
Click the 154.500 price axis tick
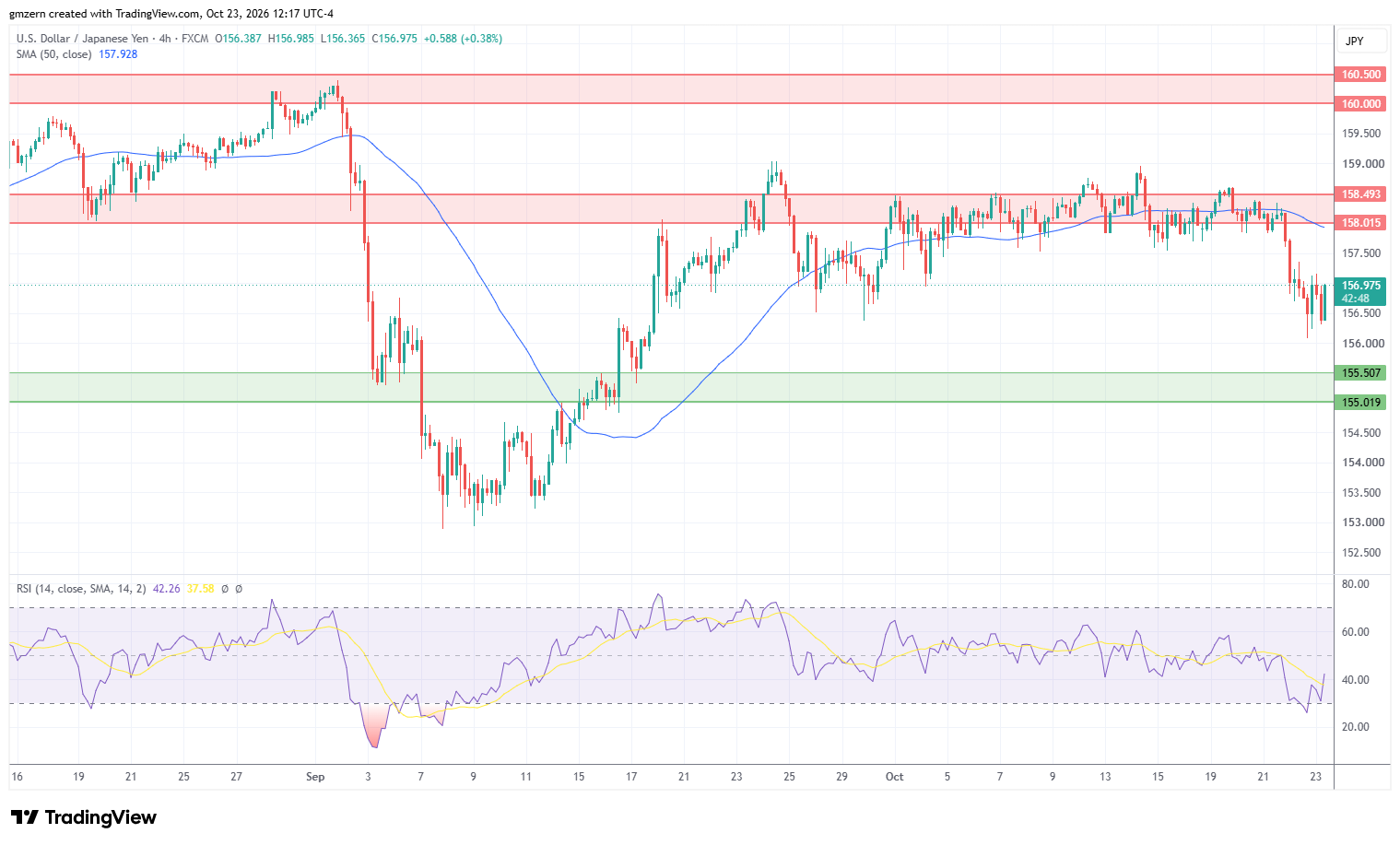click(x=1361, y=433)
